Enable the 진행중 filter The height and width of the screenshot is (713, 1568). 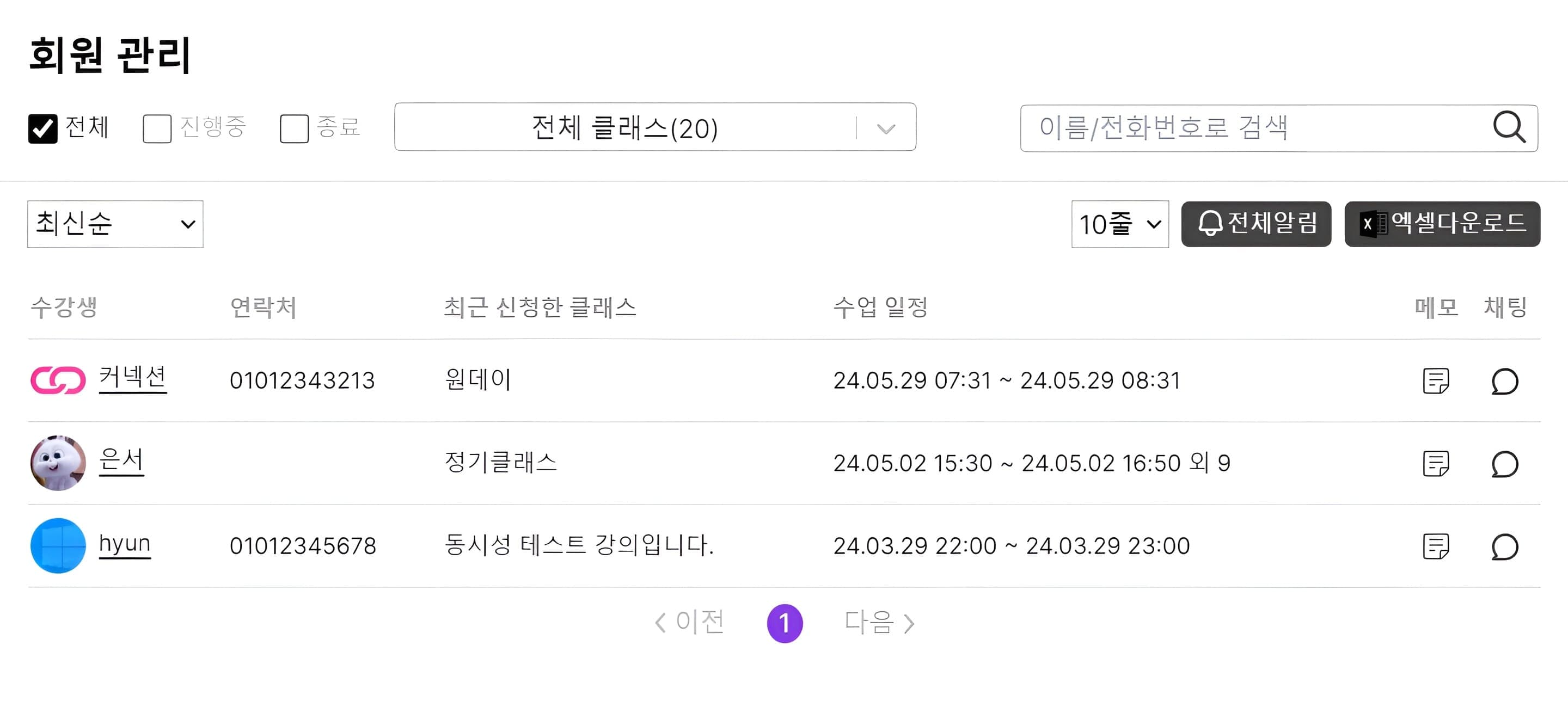point(157,129)
